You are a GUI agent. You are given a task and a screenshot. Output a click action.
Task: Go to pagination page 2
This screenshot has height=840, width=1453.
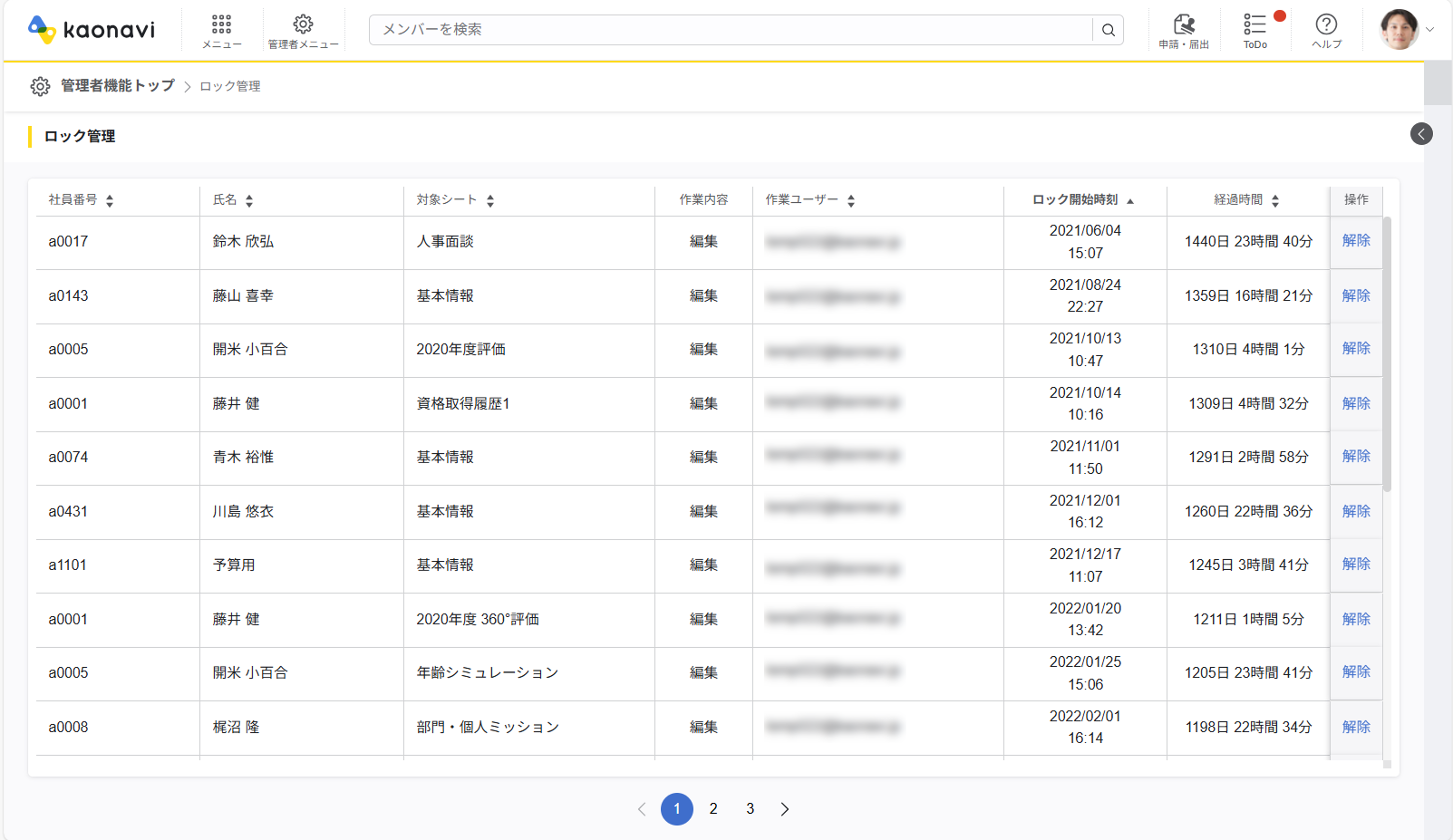(x=713, y=809)
